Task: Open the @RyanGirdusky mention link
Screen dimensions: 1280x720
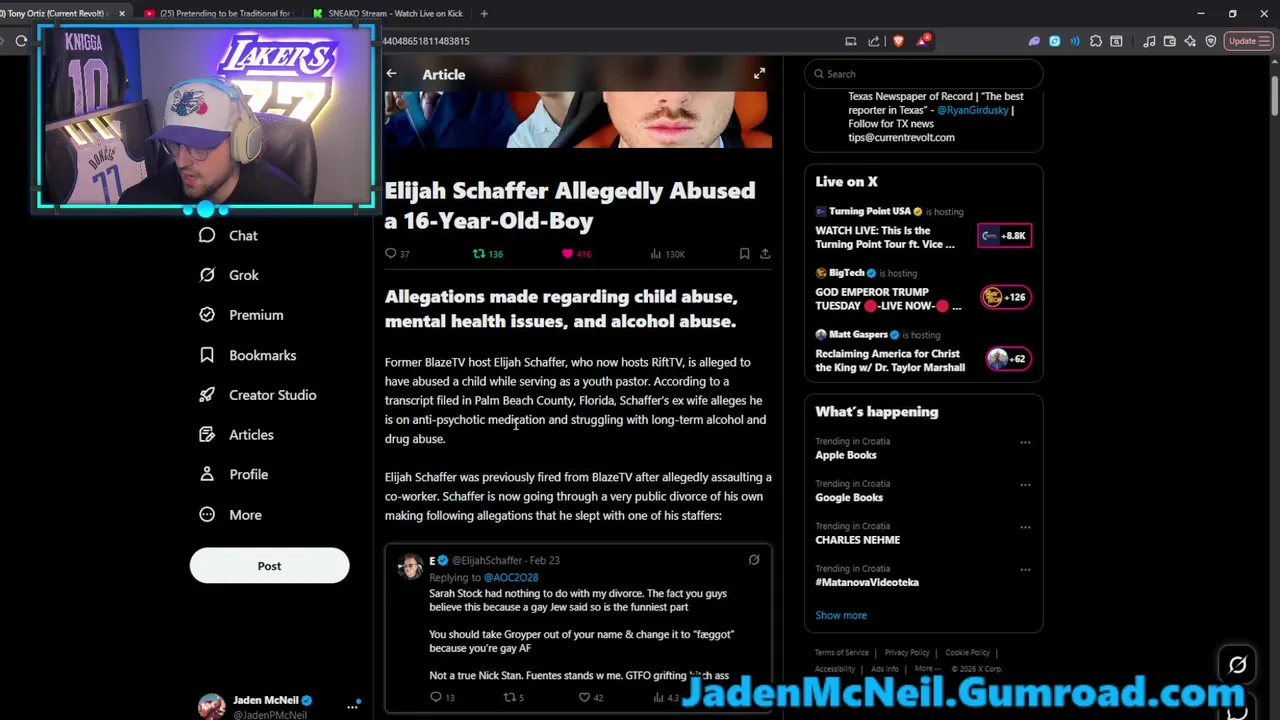Action: click(x=972, y=110)
